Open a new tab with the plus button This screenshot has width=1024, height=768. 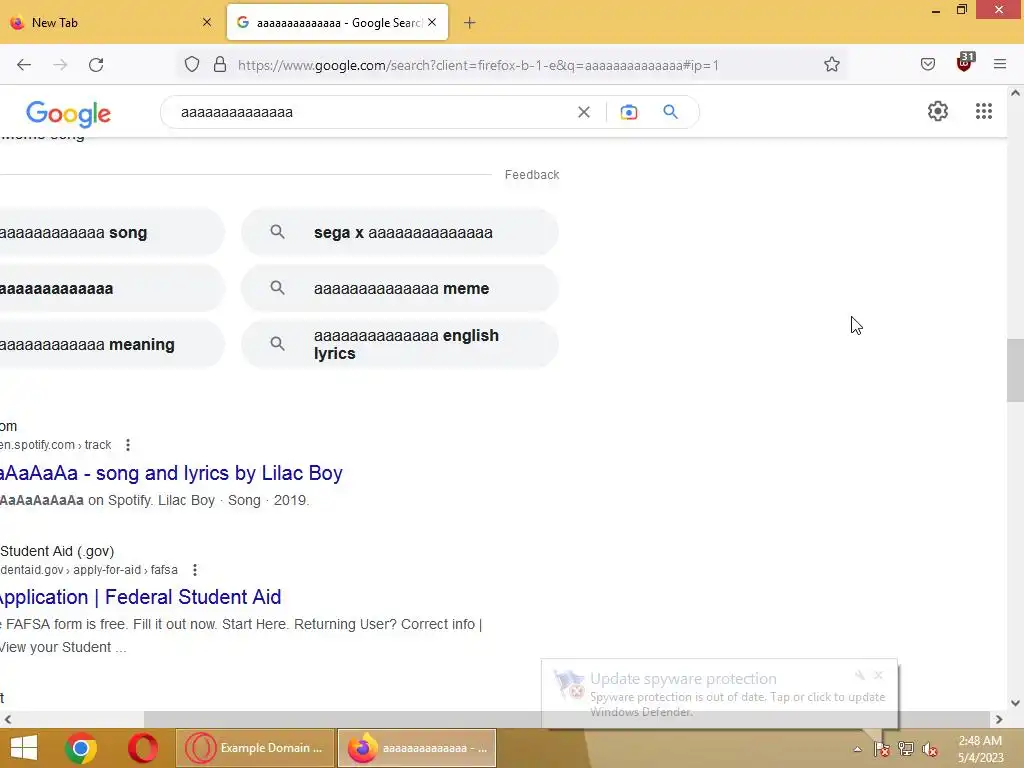470,23
